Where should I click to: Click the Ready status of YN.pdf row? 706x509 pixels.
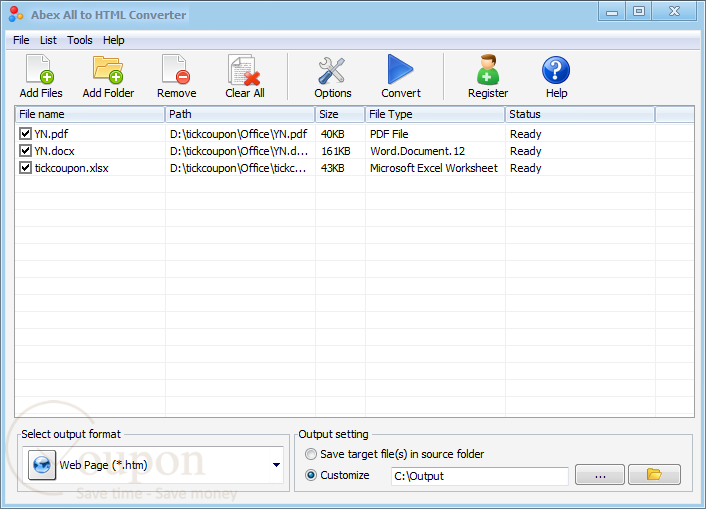point(525,134)
